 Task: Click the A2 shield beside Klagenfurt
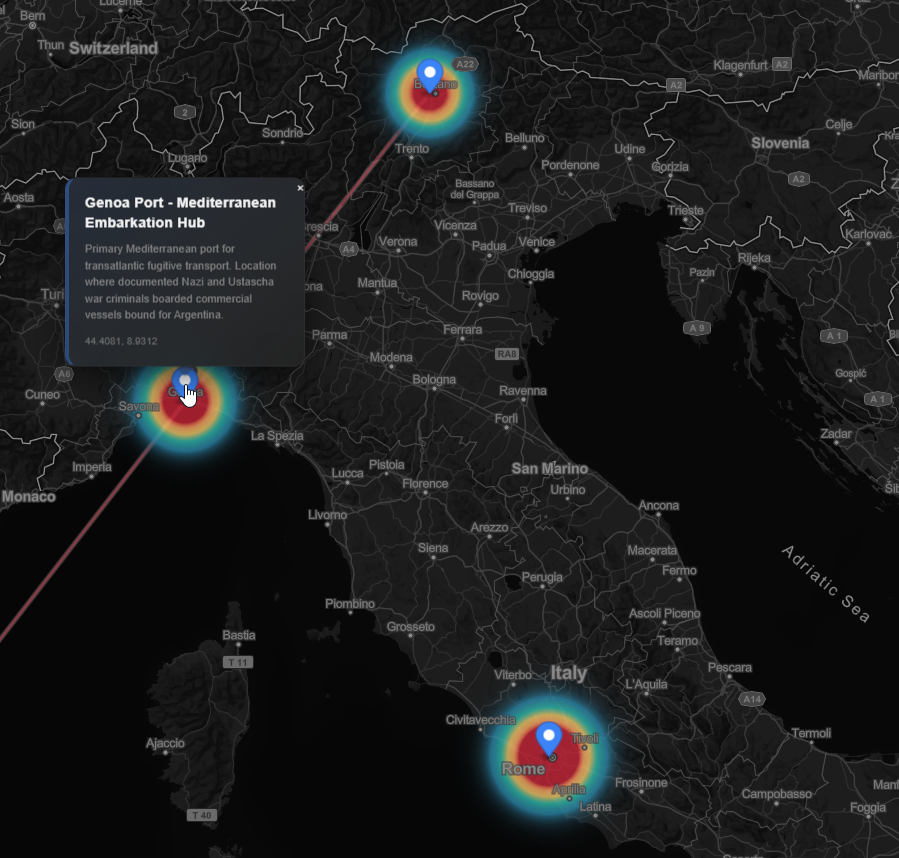pos(782,62)
